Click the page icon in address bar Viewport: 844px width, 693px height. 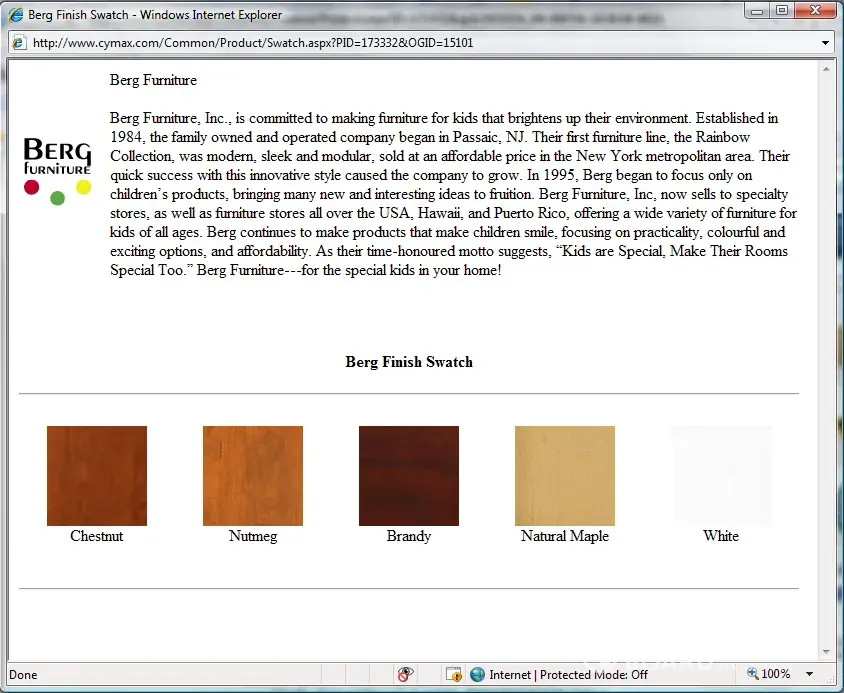click(x=19, y=43)
